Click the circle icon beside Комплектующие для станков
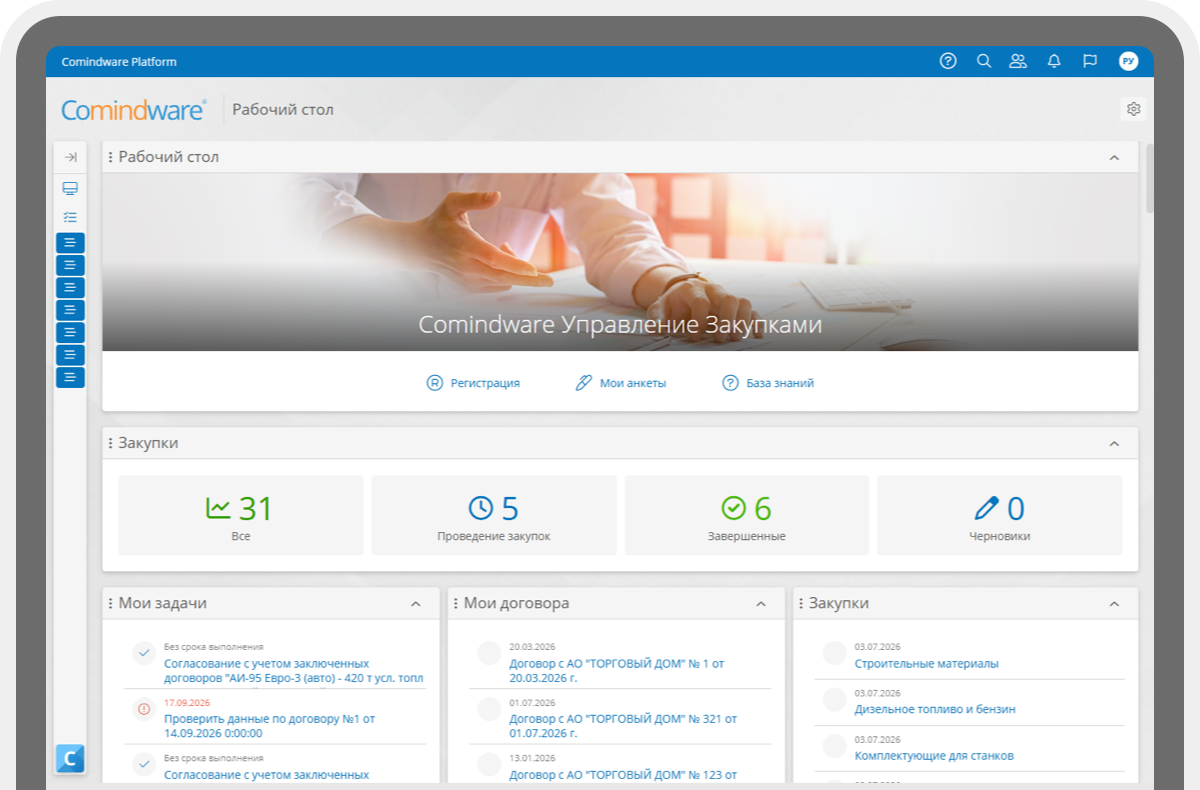The height and width of the screenshot is (790, 1200). coord(834,745)
